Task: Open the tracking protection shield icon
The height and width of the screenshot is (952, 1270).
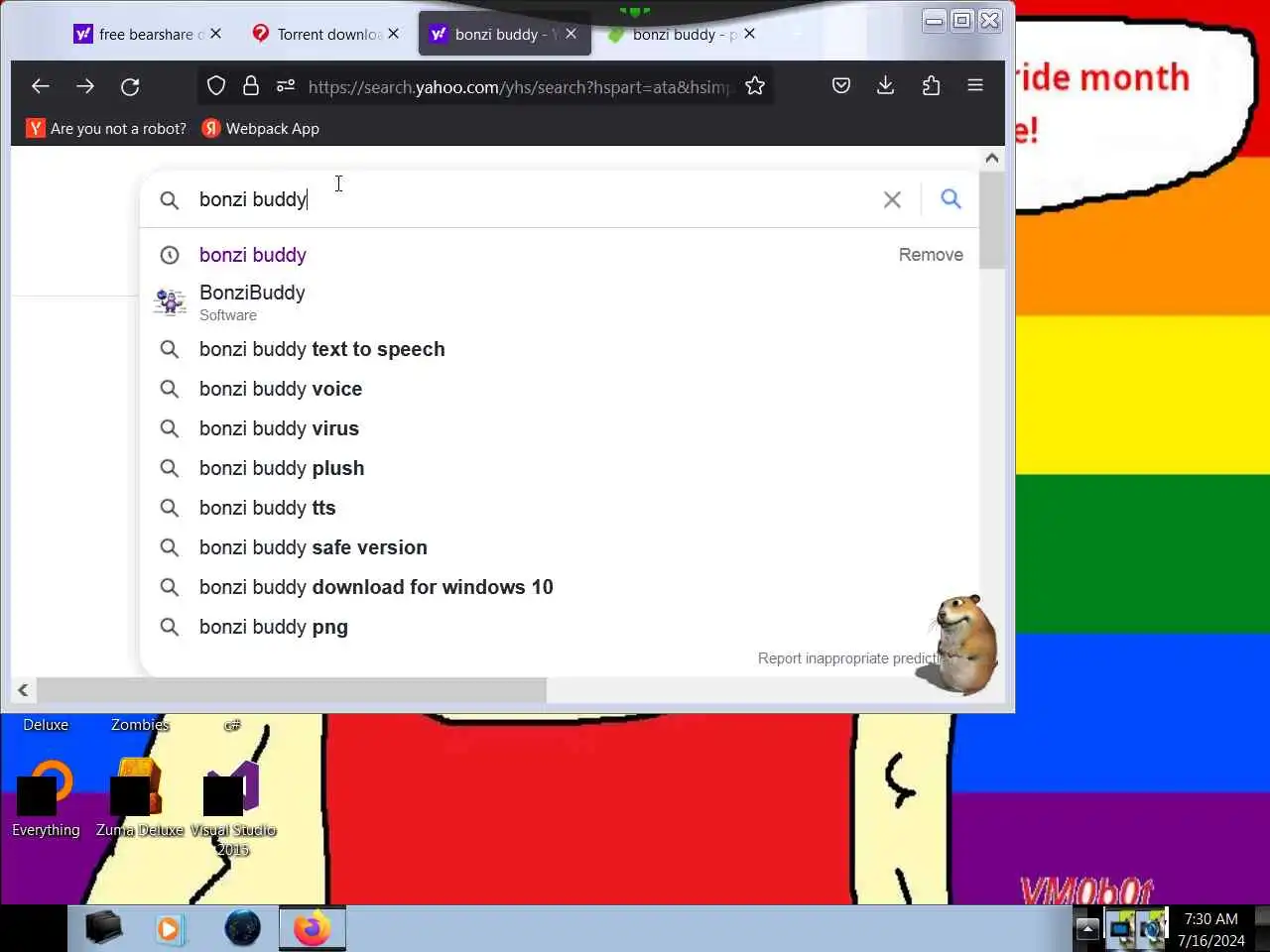Action: 216,86
